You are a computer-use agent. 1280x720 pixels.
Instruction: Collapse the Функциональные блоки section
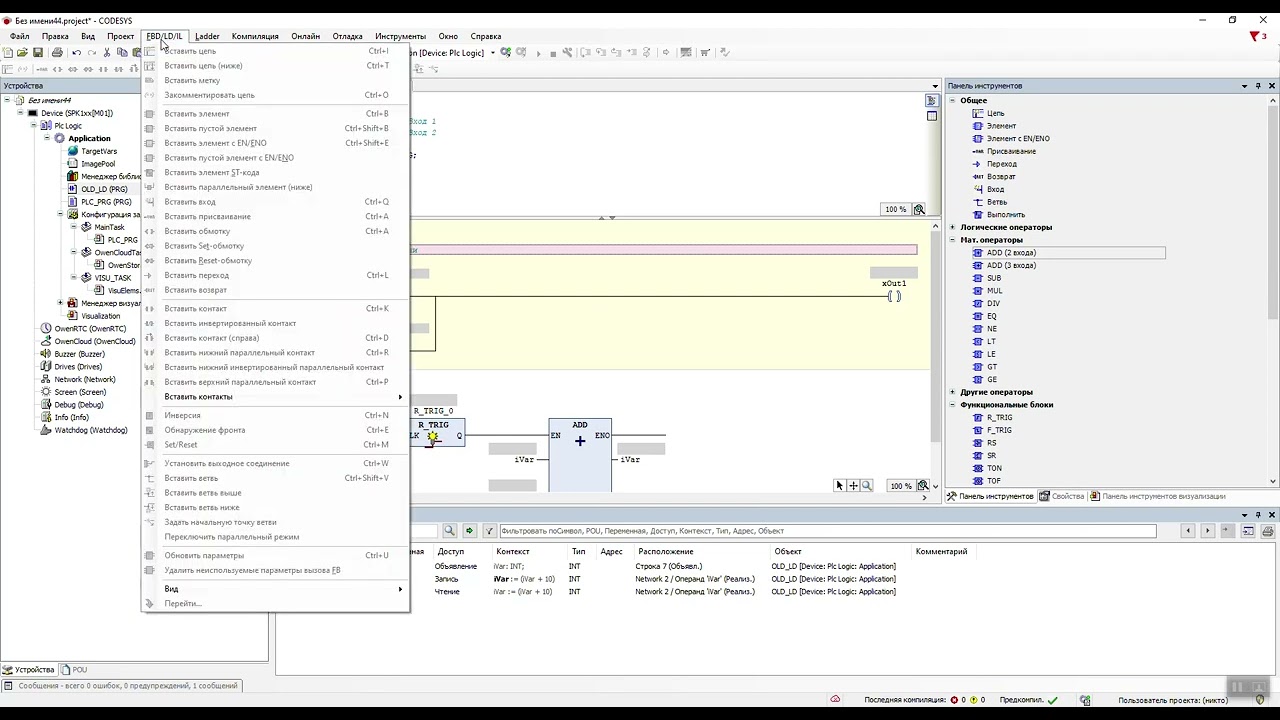(952, 405)
